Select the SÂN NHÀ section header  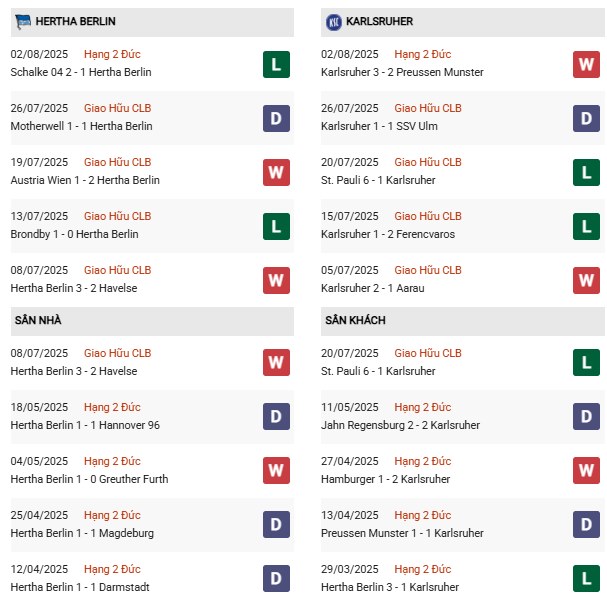point(38,320)
